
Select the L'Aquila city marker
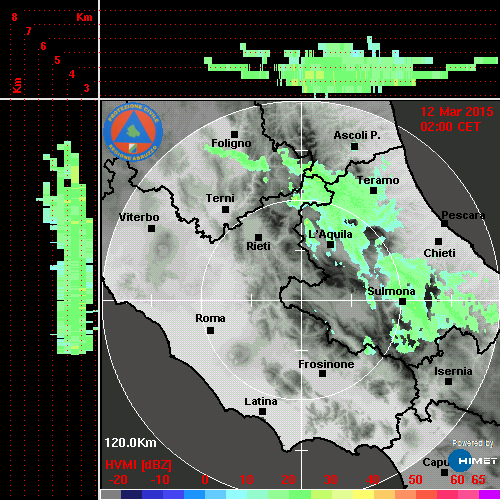(330, 244)
